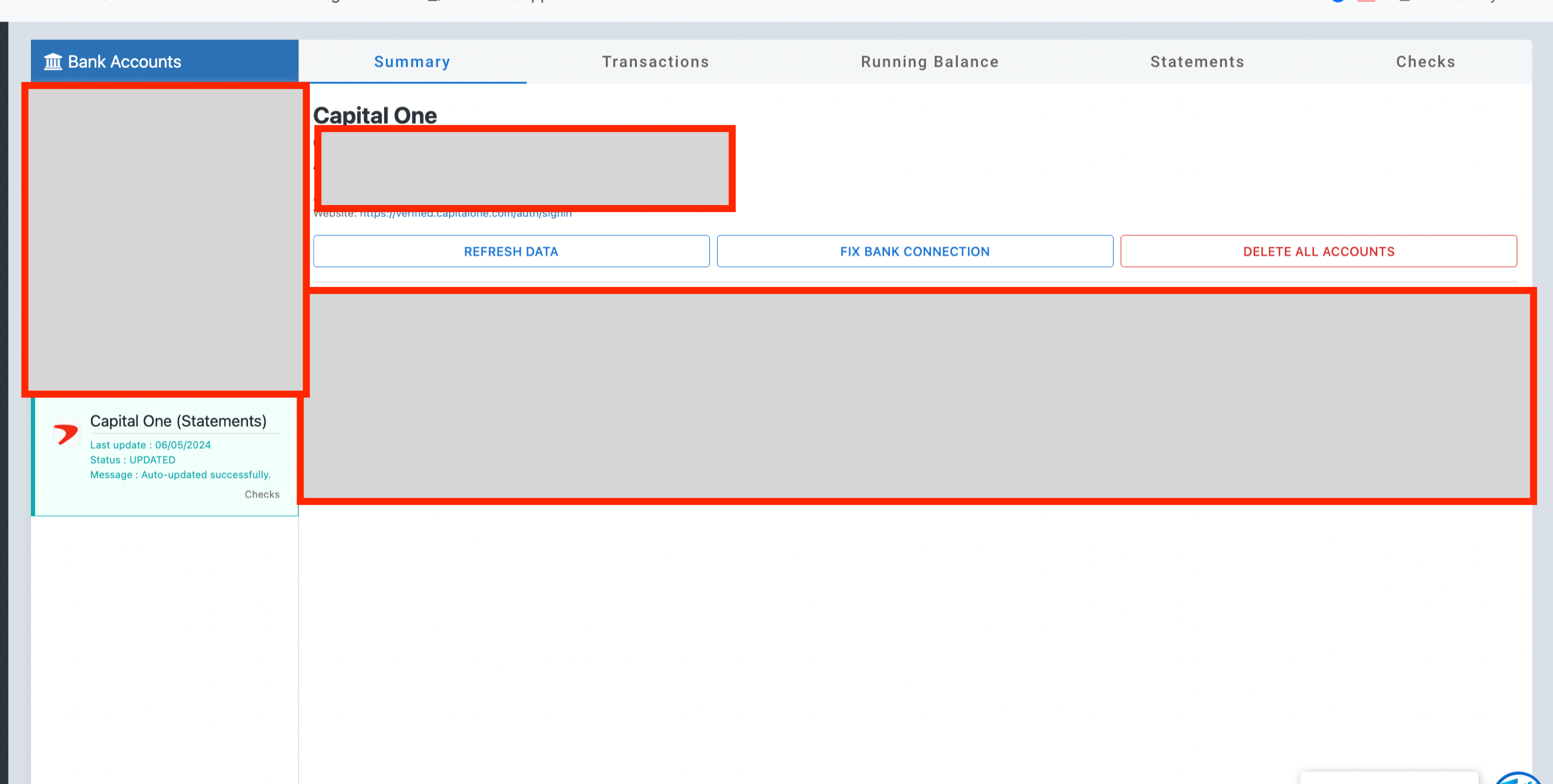Image resolution: width=1553 pixels, height=784 pixels.
Task: Click FIX BANK CONNECTION button
Action: [x=914, y=251]
